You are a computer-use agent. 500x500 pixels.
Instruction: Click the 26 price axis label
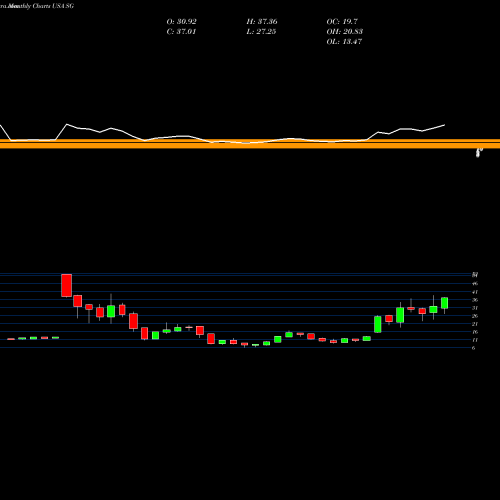pyautogui.click(x=475, y=316)
